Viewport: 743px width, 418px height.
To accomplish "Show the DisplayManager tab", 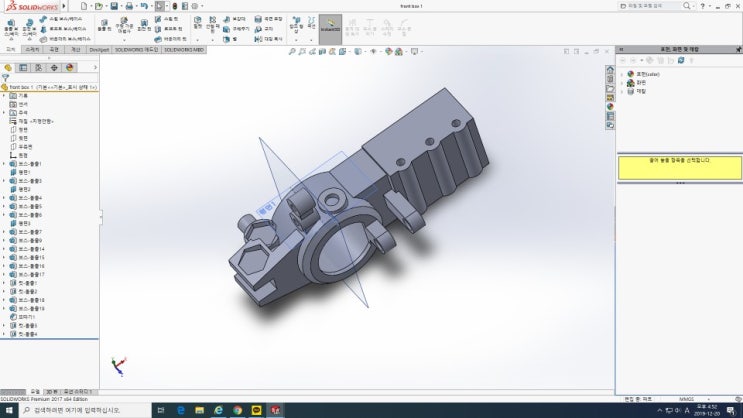I will click(70, 68).
